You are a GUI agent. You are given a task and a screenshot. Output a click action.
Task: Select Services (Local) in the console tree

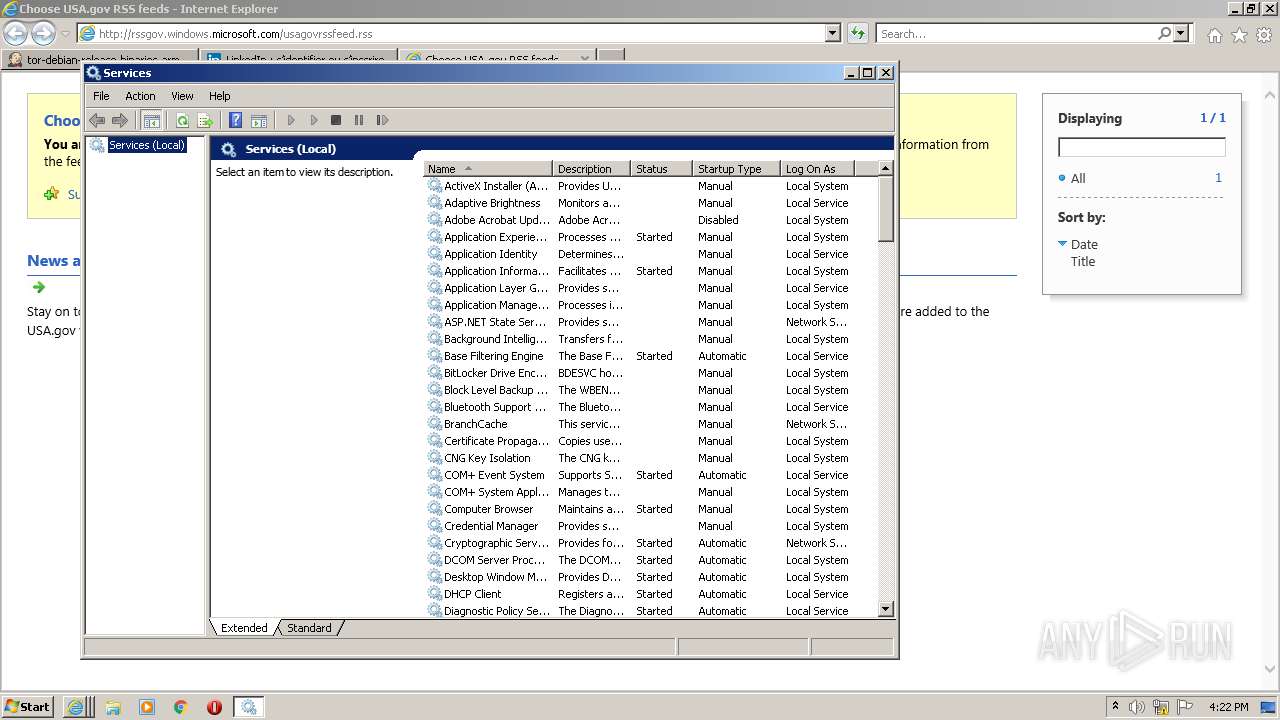click(x=147, y=145)
